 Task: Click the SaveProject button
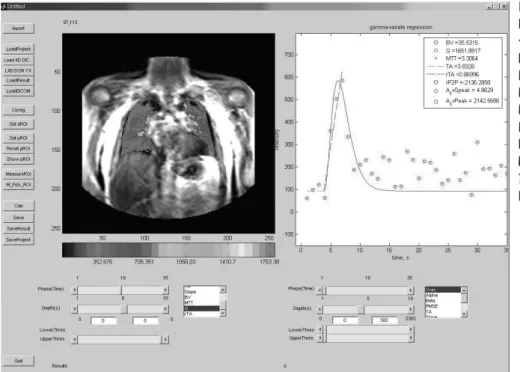(18, 240)
